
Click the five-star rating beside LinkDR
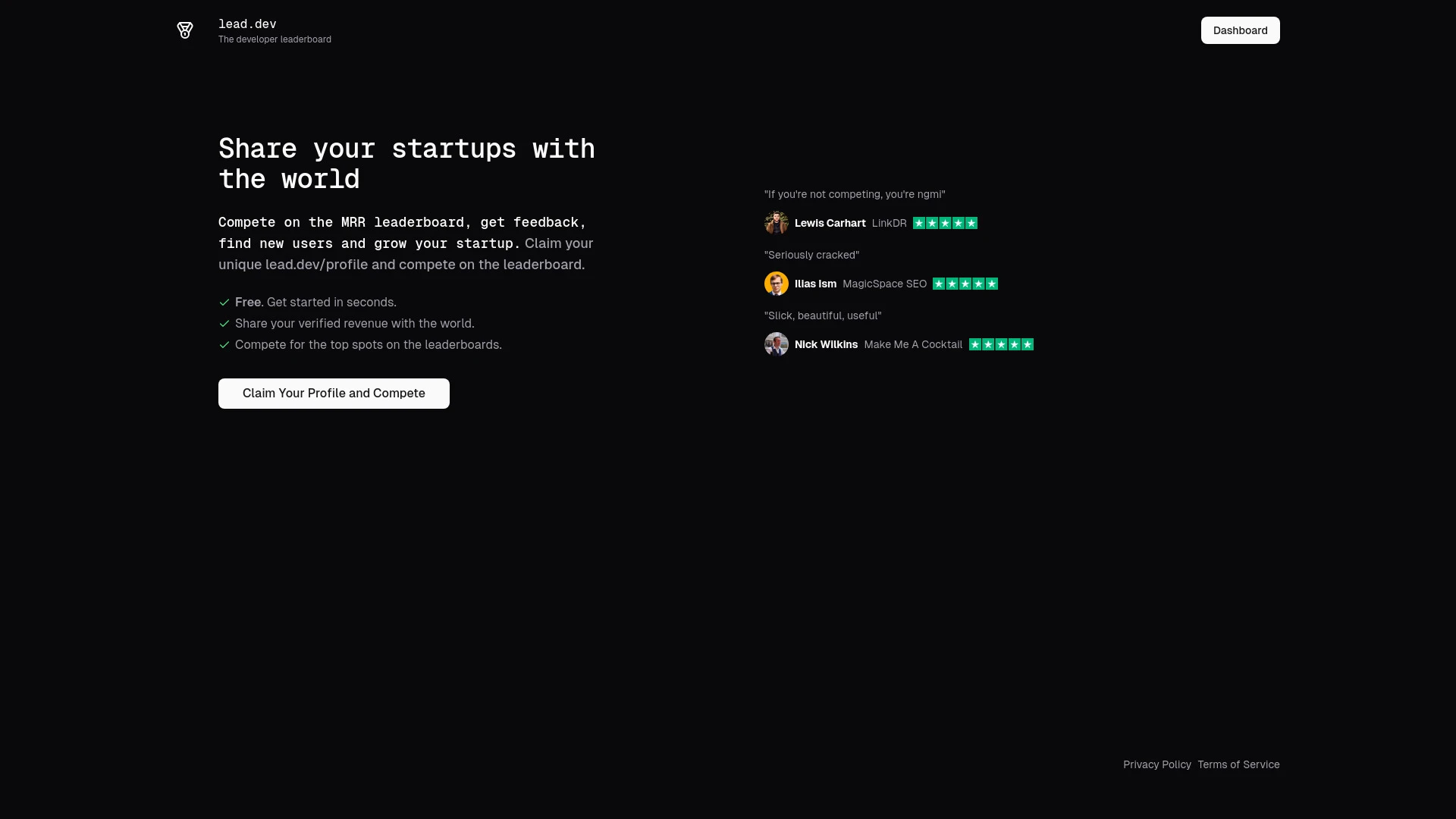(x=945, y=223)
